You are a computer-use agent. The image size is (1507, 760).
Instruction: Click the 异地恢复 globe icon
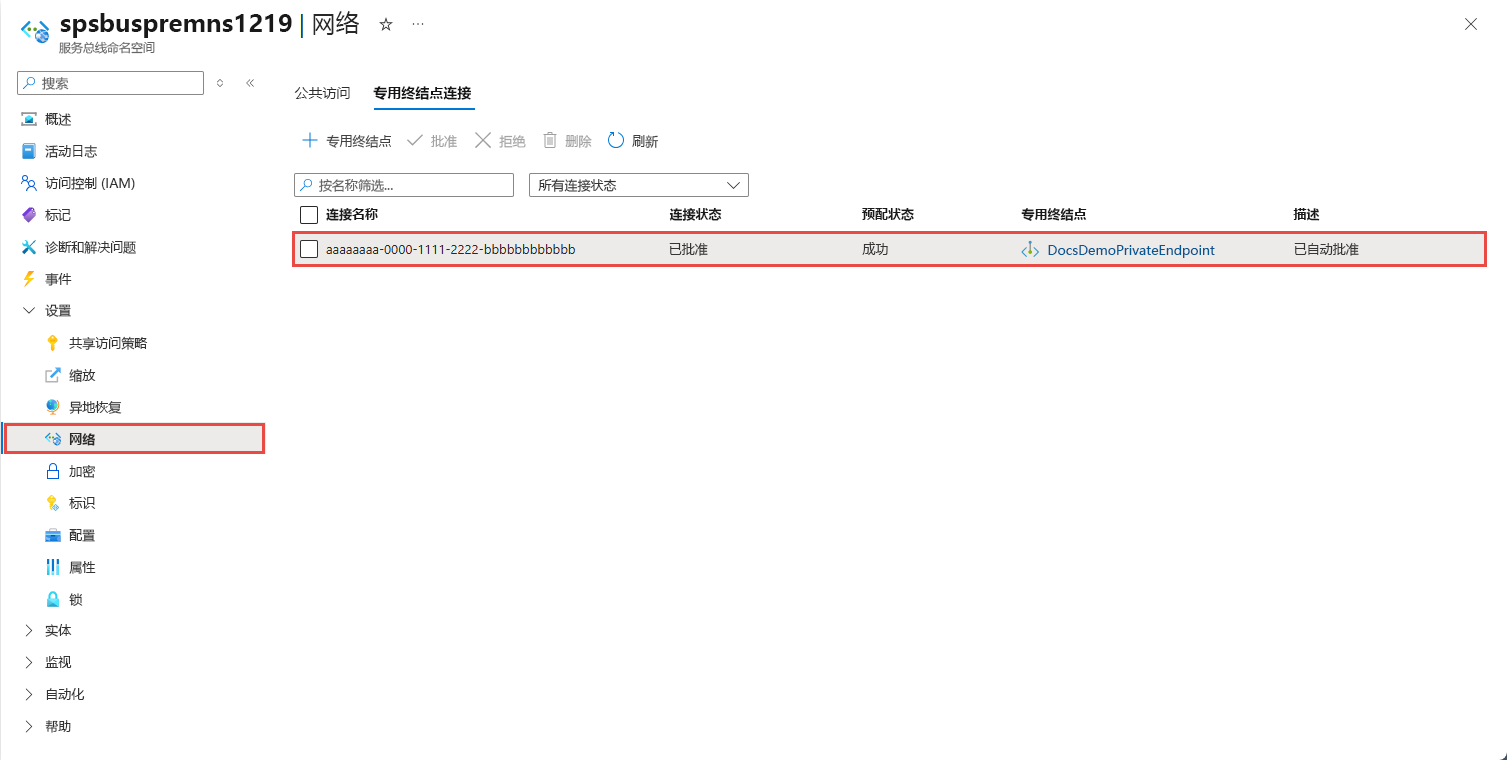[x=53, y=407]
